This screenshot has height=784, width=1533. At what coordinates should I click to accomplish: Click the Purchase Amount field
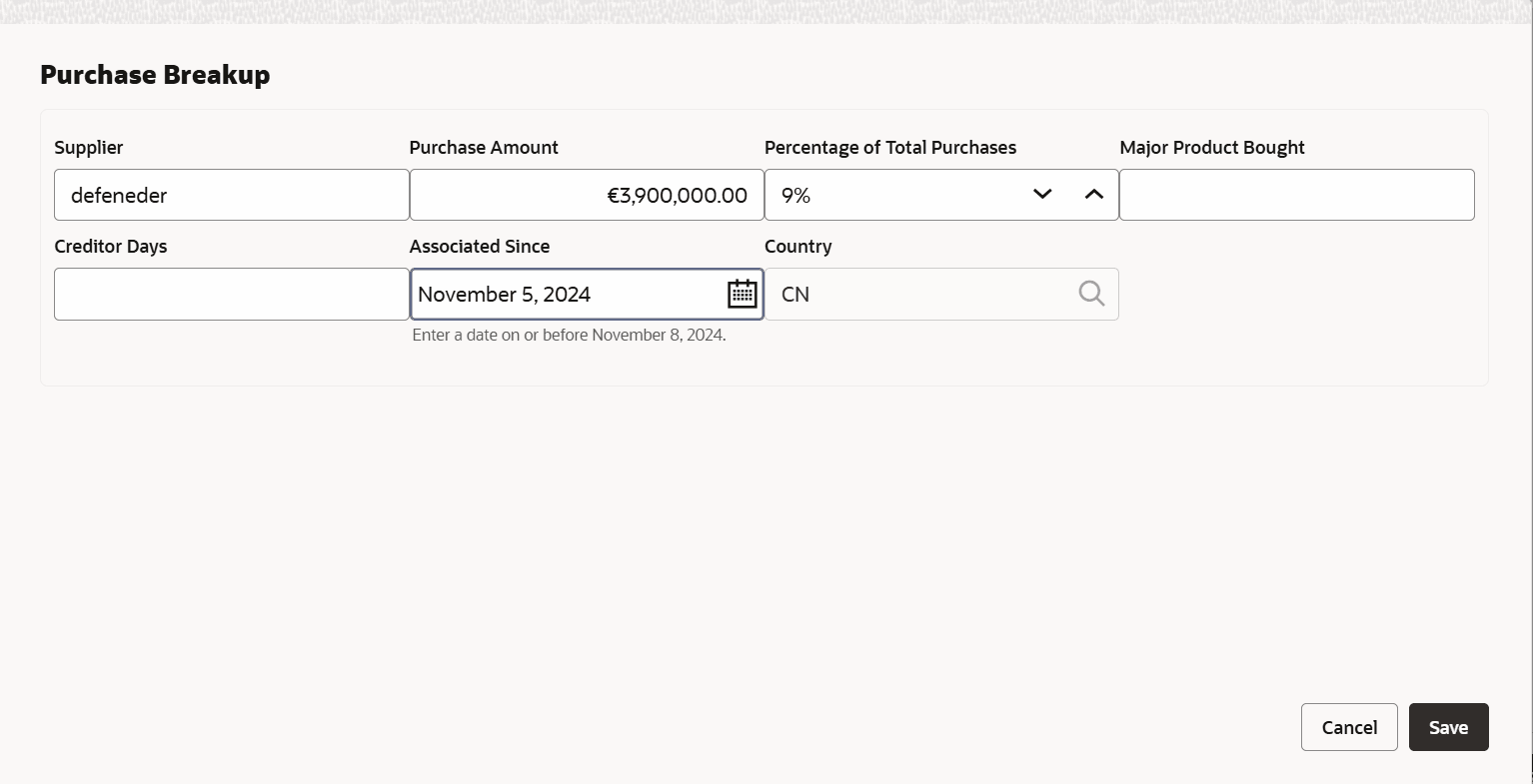pos(587,195)
